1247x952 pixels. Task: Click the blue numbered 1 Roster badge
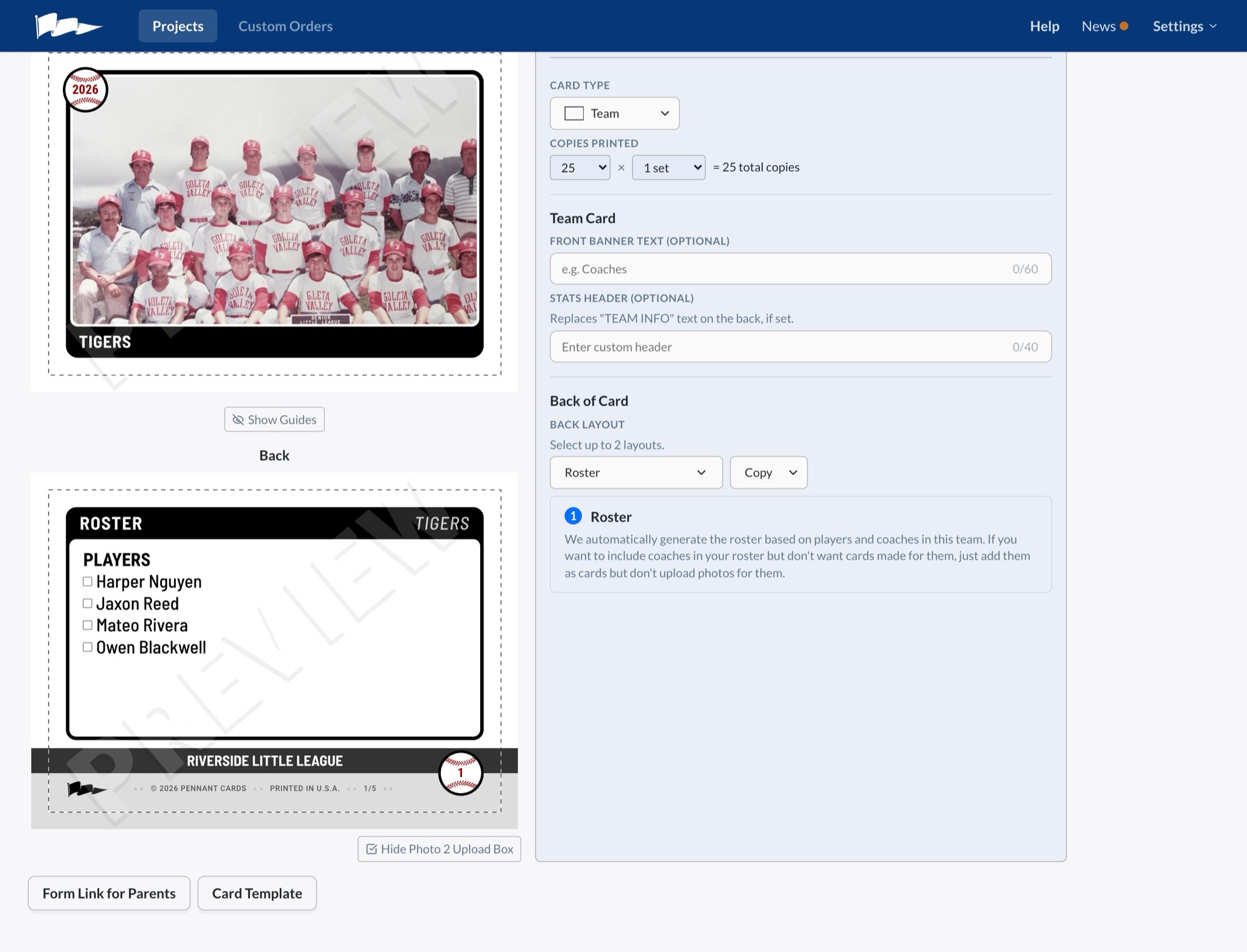(x=573, y=516)
